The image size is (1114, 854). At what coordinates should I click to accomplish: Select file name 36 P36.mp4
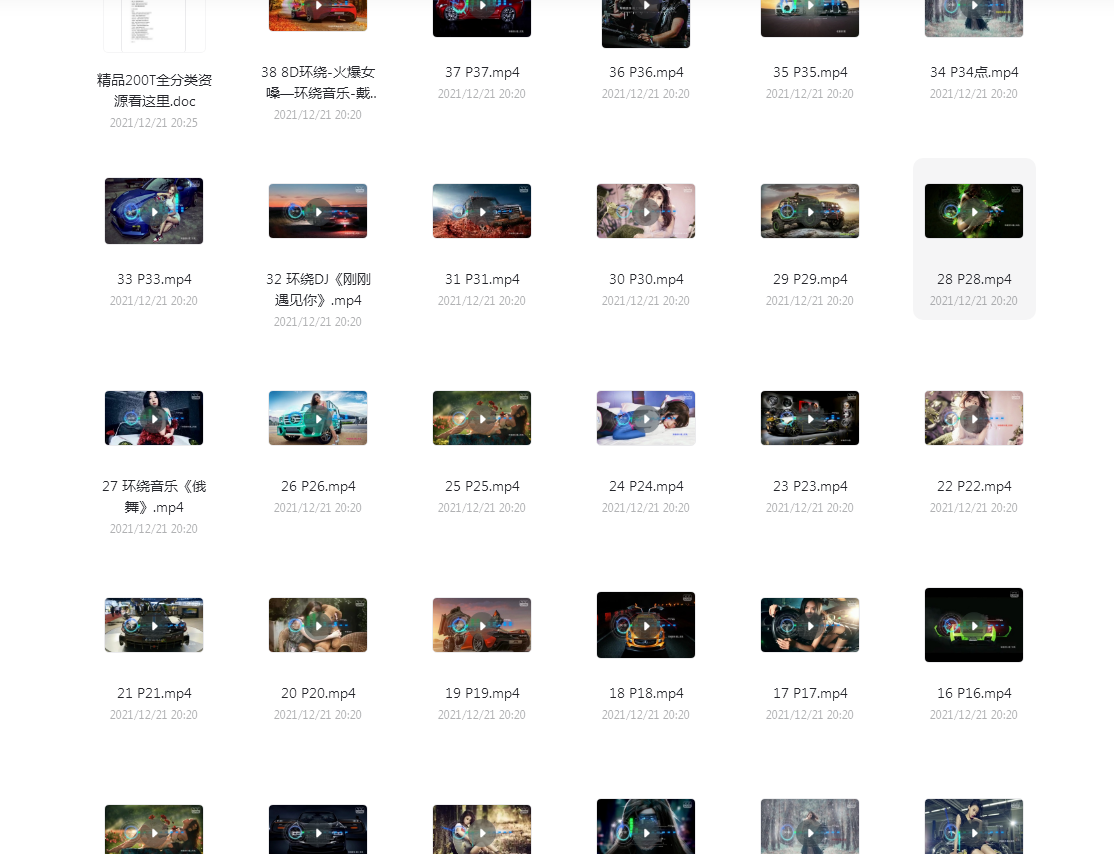pos(646,72)
